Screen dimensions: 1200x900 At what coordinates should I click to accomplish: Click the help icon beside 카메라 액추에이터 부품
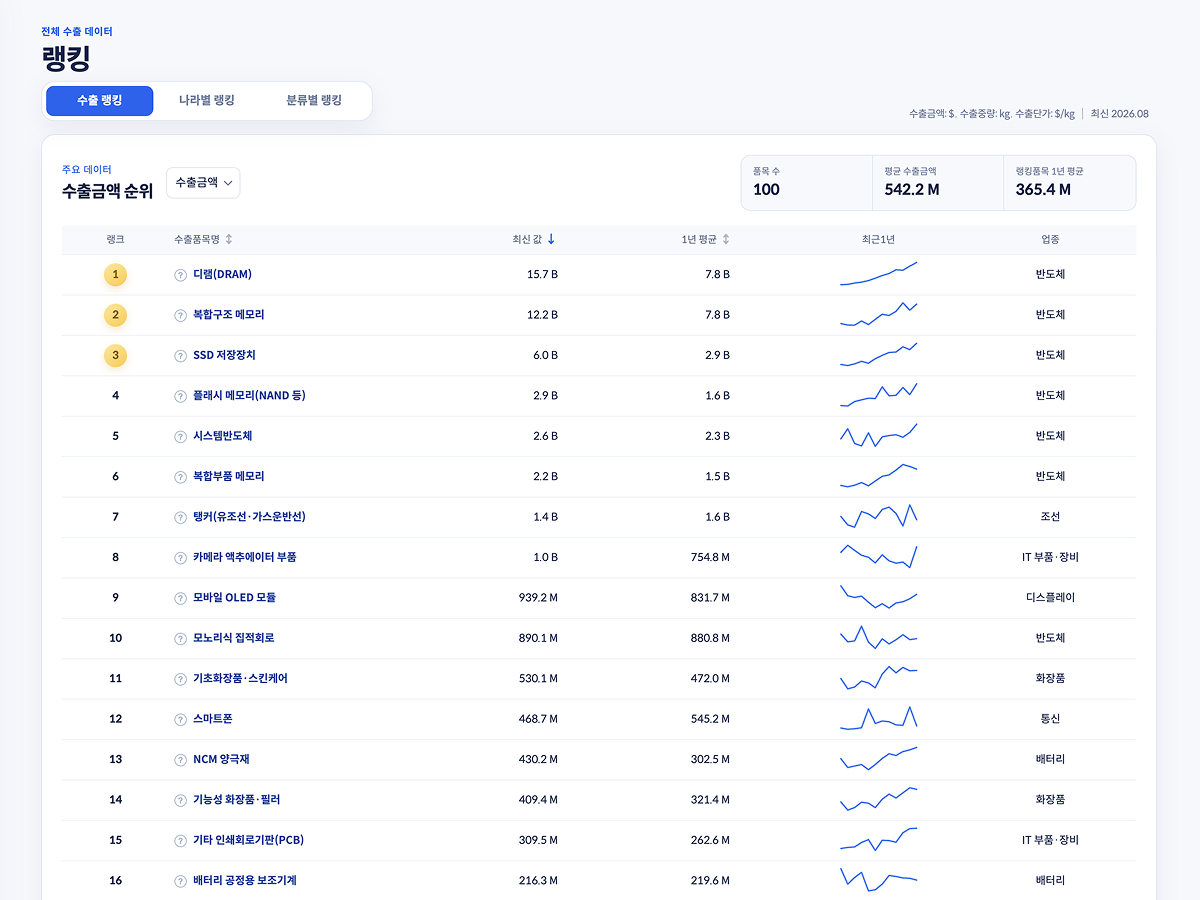point(181,558)
